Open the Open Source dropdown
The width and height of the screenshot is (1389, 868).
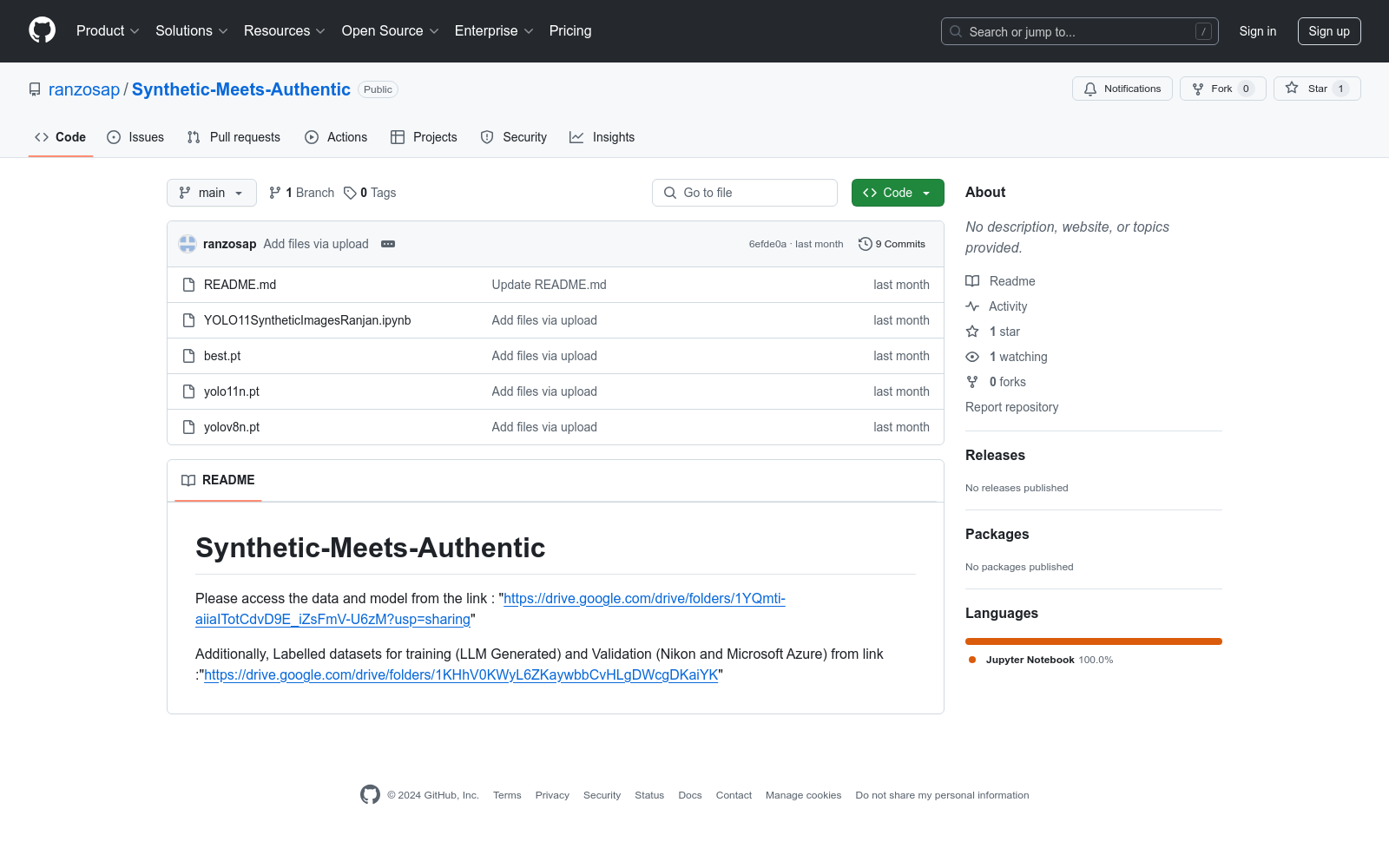391,31
